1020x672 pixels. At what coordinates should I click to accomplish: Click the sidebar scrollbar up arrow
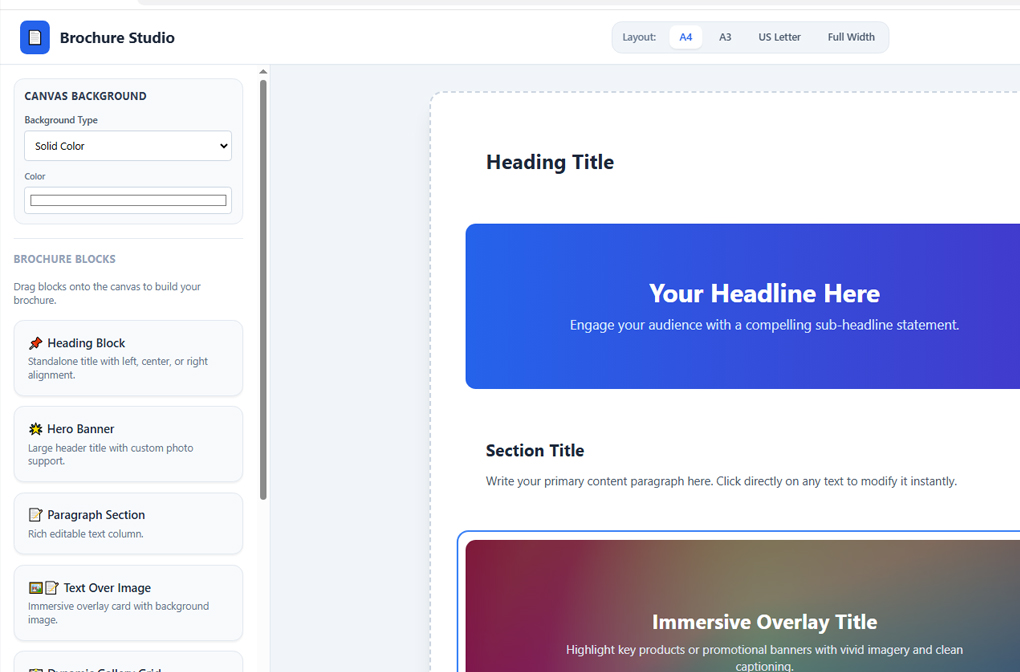[x=263, y=72]
